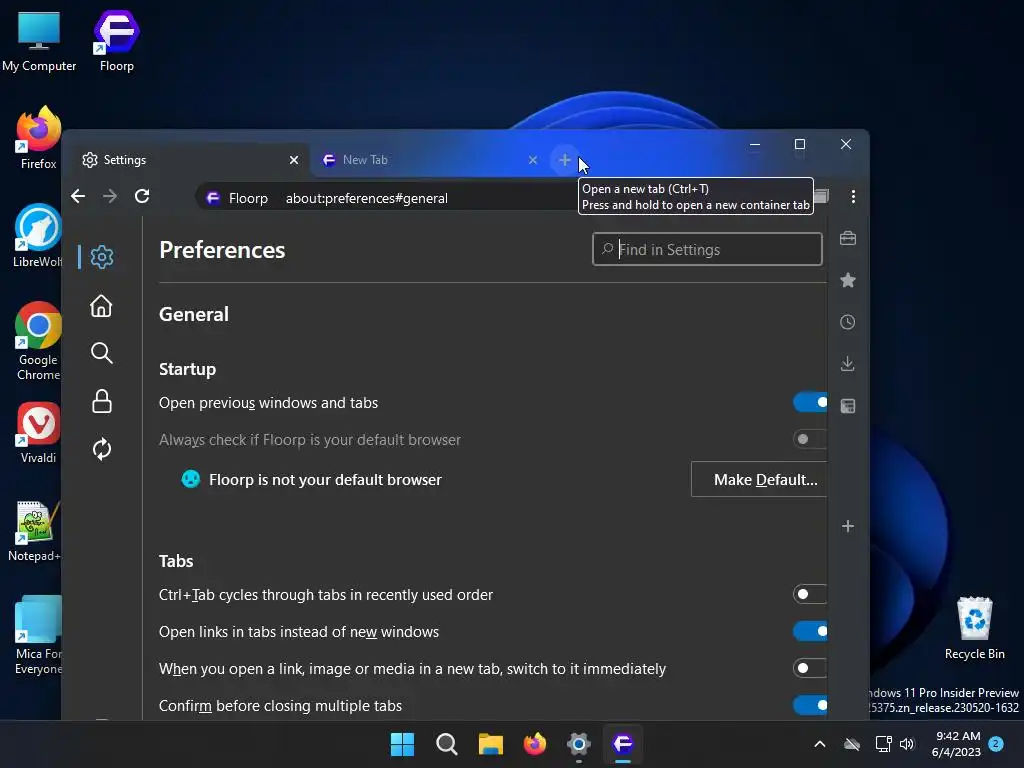
Task: Toggle Always check if Floorp is default browser
Action: [810, 440]
